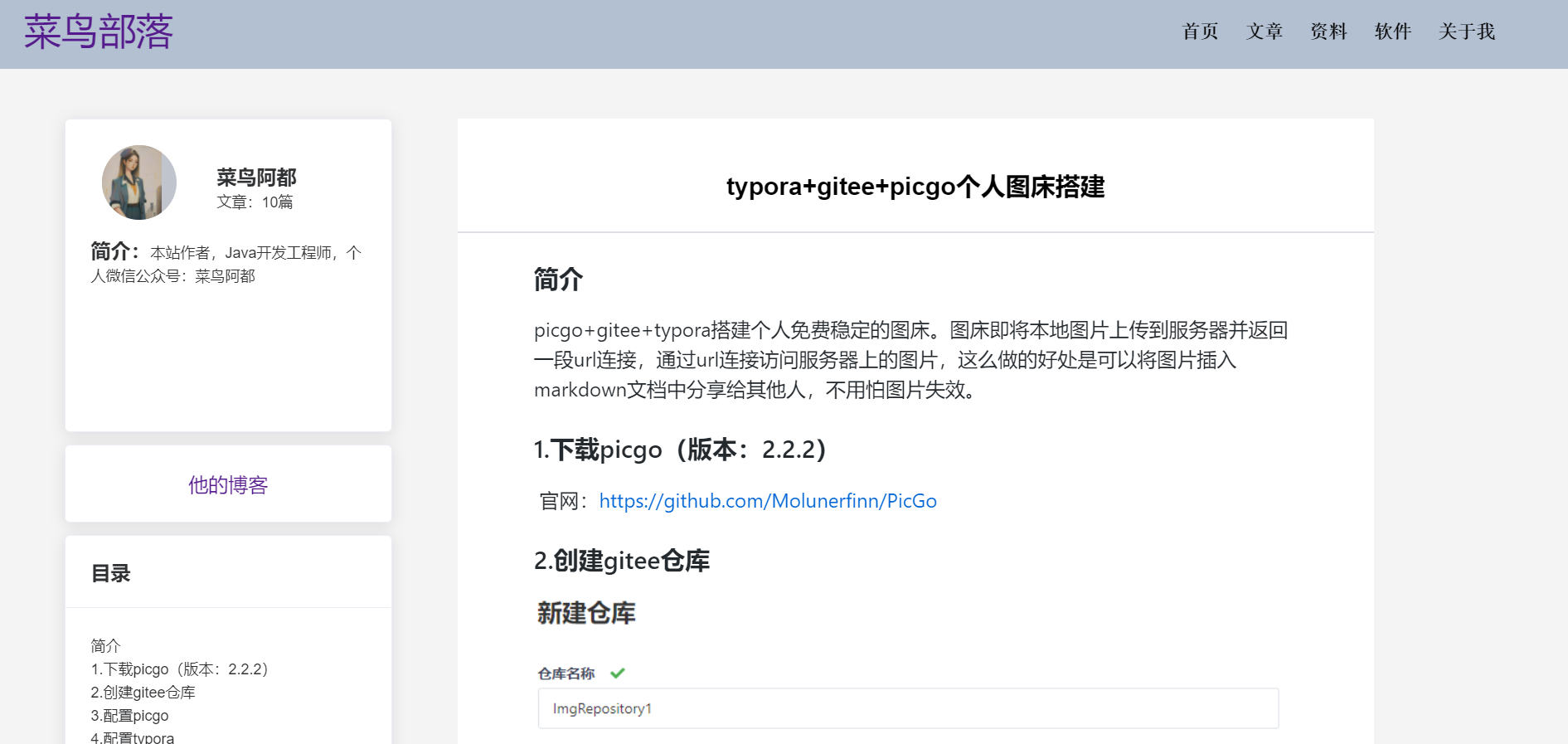Image resolution: width=1568 pixels, height=744 pixels.
Task: Jump to 2.创建gitee仓库 in the table of contents
Action: tap(143, 692)
